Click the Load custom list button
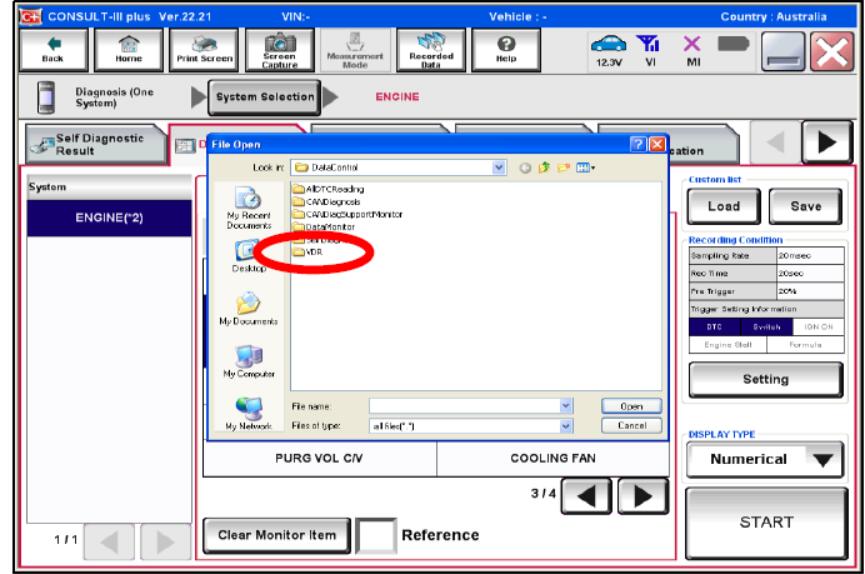Image resolution: width=865 pixels, height=574 pixels. click(723, 206)
